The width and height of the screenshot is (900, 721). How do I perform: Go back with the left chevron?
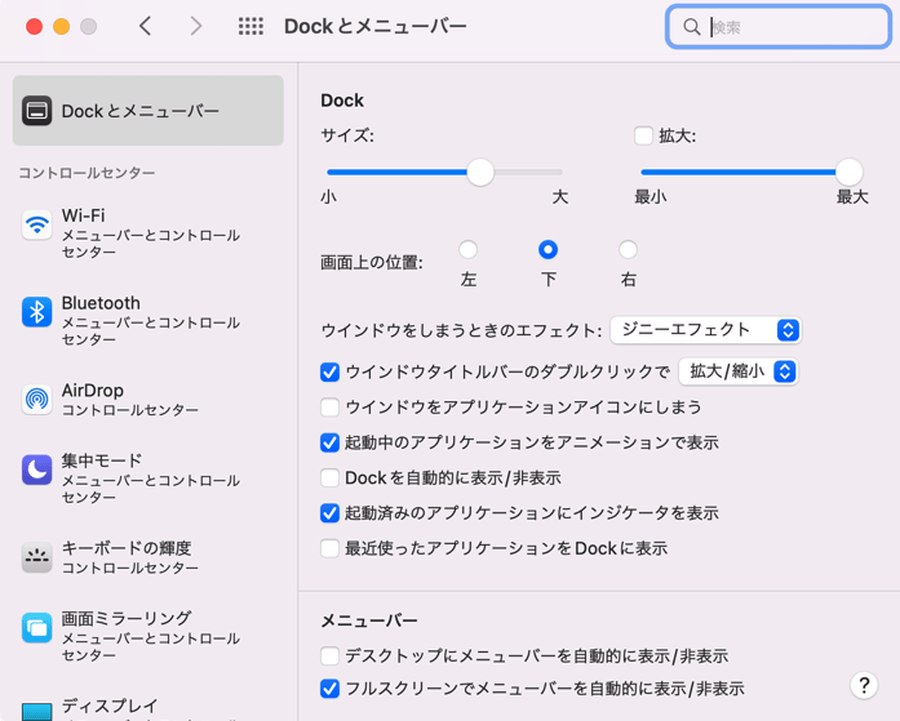145,26
